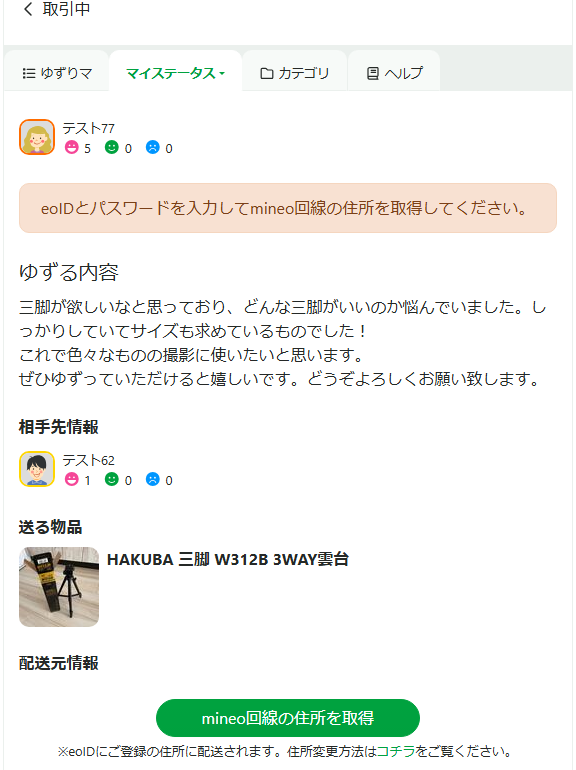This screenshot has width=576, height=770.
Task: Open the HAKUBA 三脚 W312B item title
Action: [228, 559]
